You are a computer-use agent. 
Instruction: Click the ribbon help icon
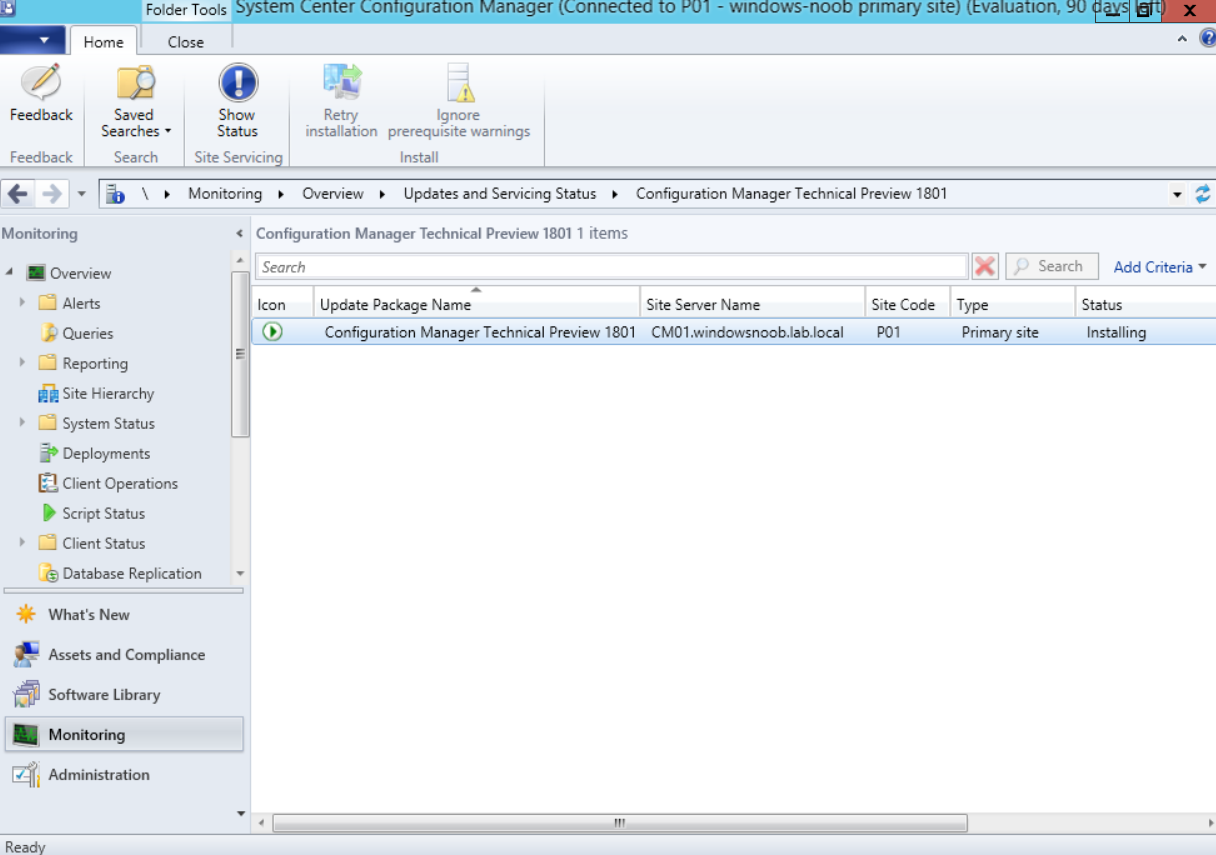click(1206, 39)
